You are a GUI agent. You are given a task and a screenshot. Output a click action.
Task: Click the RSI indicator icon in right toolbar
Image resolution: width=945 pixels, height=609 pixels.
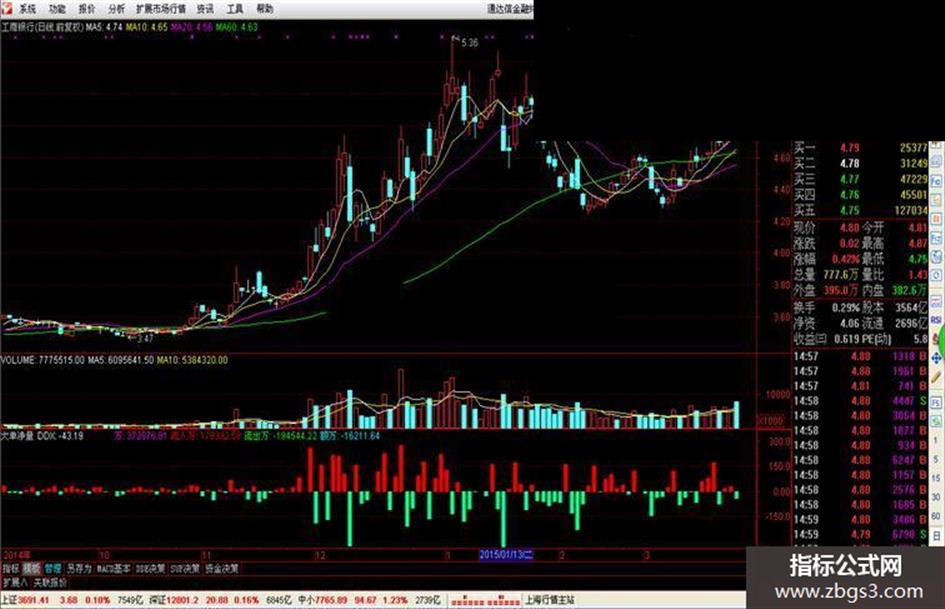(935, 320)
